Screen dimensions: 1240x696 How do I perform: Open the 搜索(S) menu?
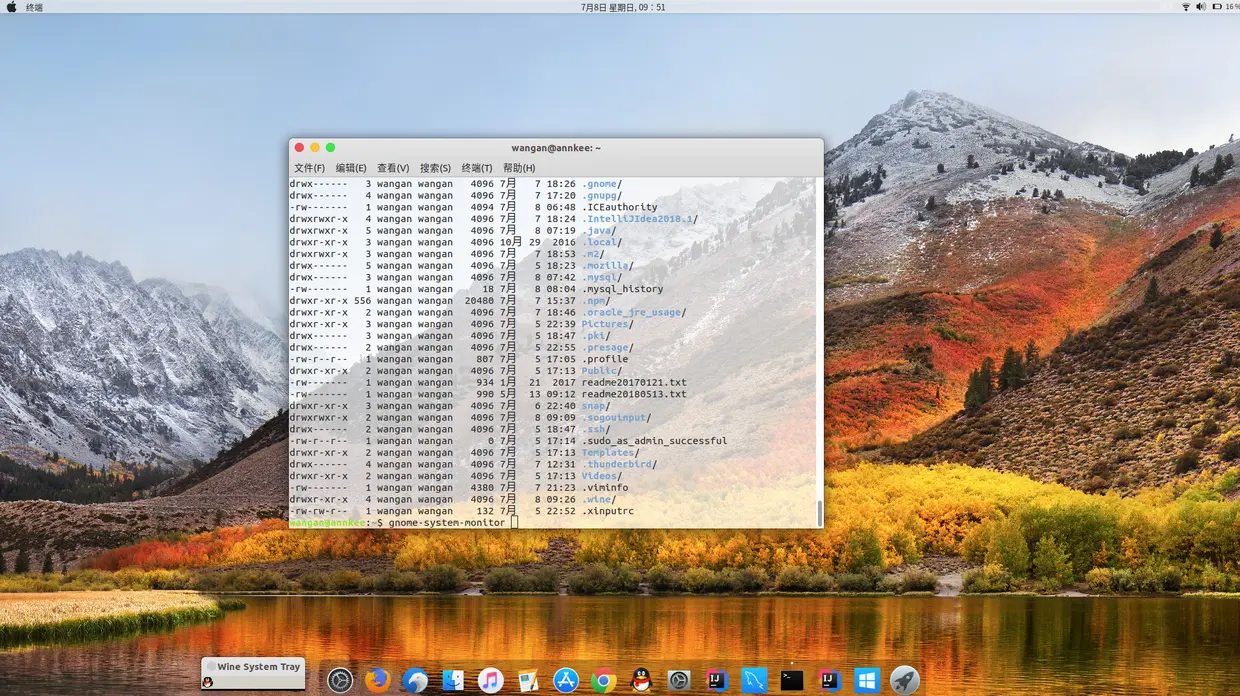(x=437, y=167)
